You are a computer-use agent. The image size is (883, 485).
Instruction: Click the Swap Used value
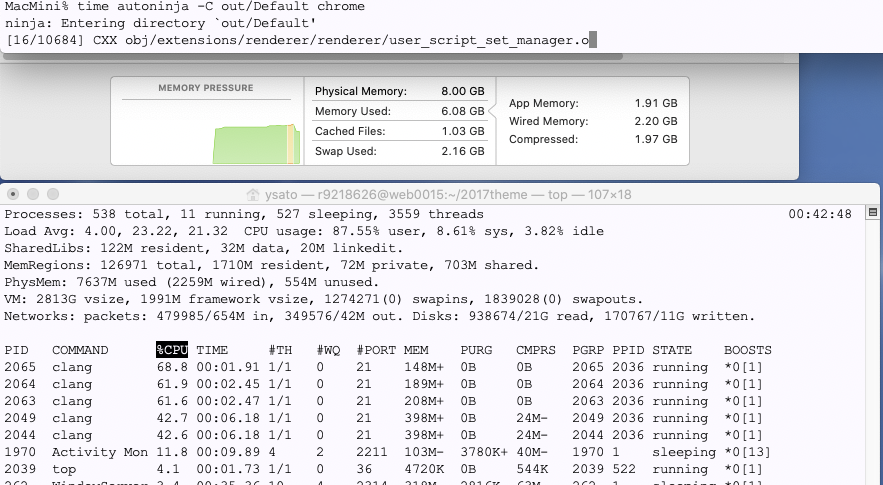tap(463, 151)
